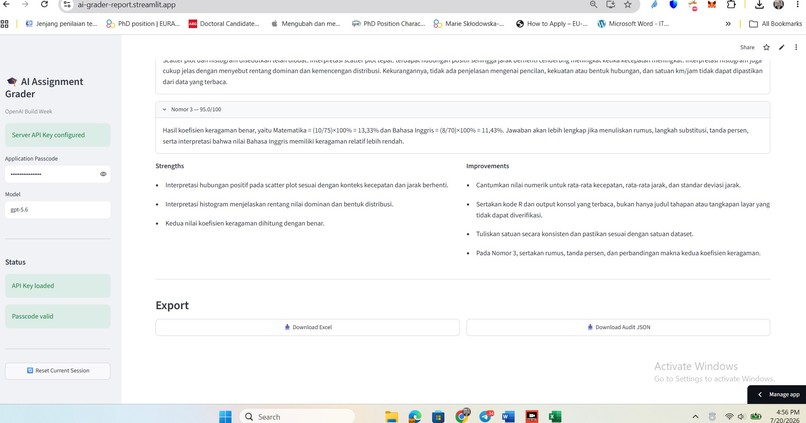Favorite the Streamlit app with star
This screenshot has height=423, width=806.
click(x=766, y=47)
